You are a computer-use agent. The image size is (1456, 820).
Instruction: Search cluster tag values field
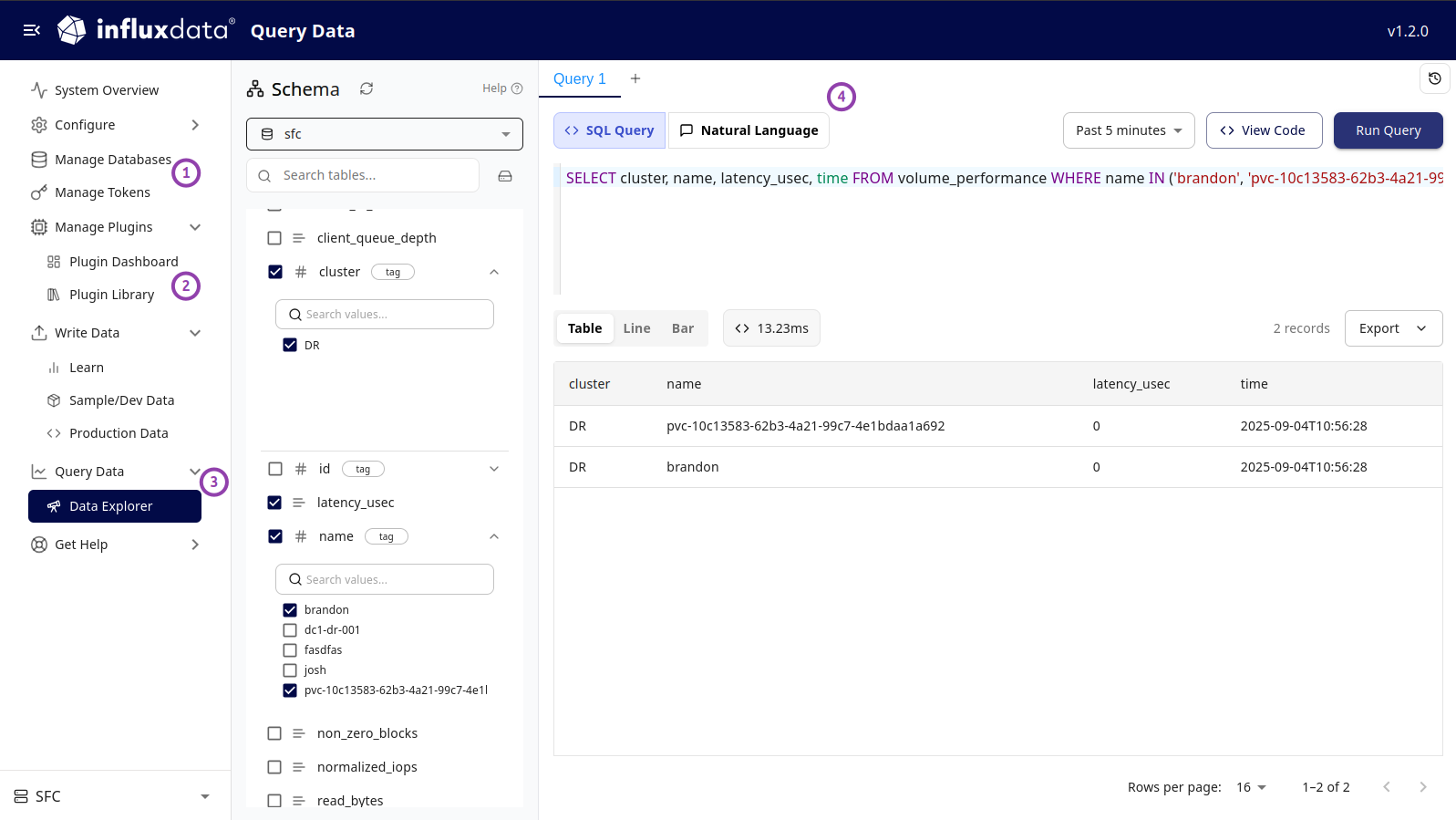coord(385,315)
